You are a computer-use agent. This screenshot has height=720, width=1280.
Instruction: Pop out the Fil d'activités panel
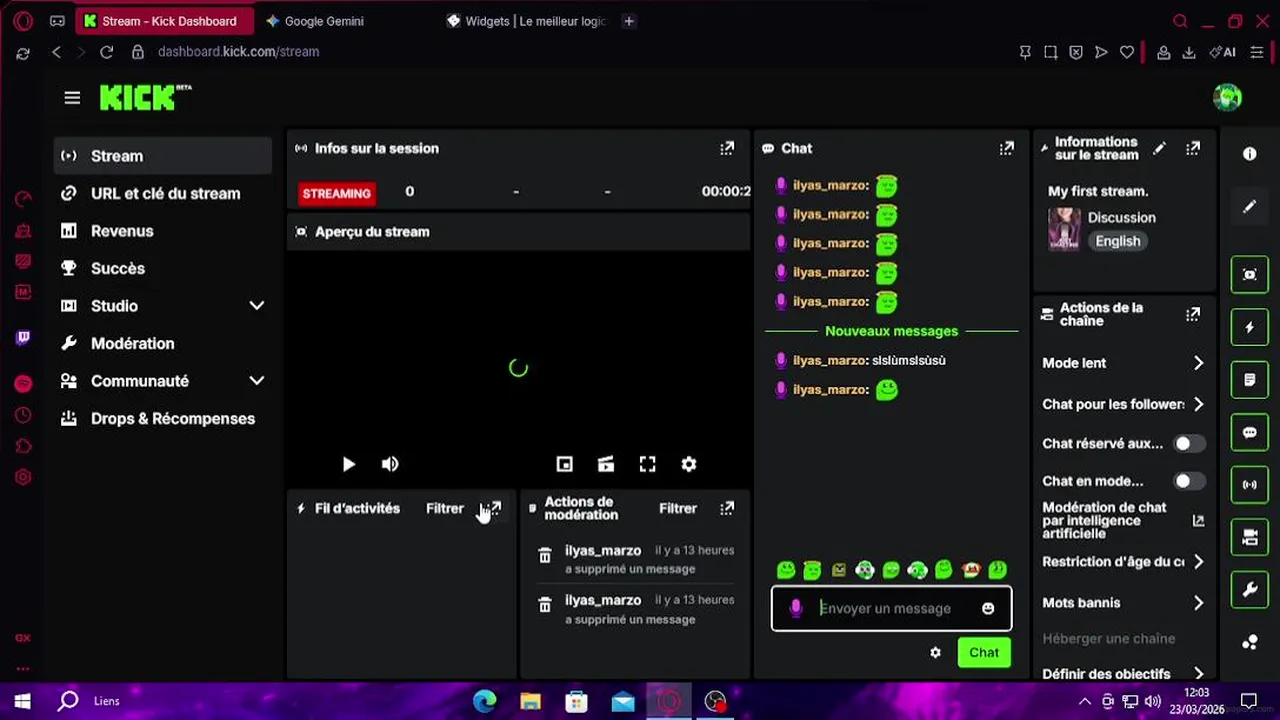coord(494,508)
